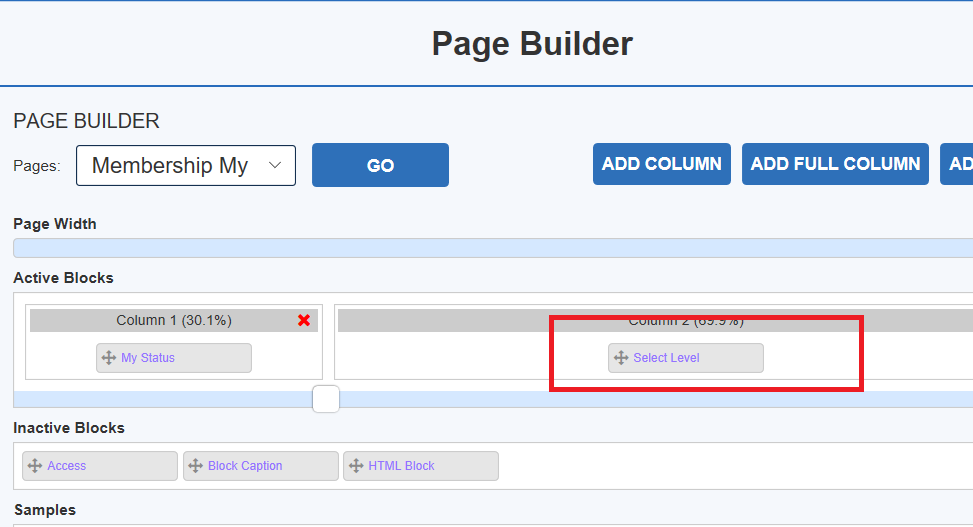
Task: Click the column width slider handle
Action: [x=326, y=399]
